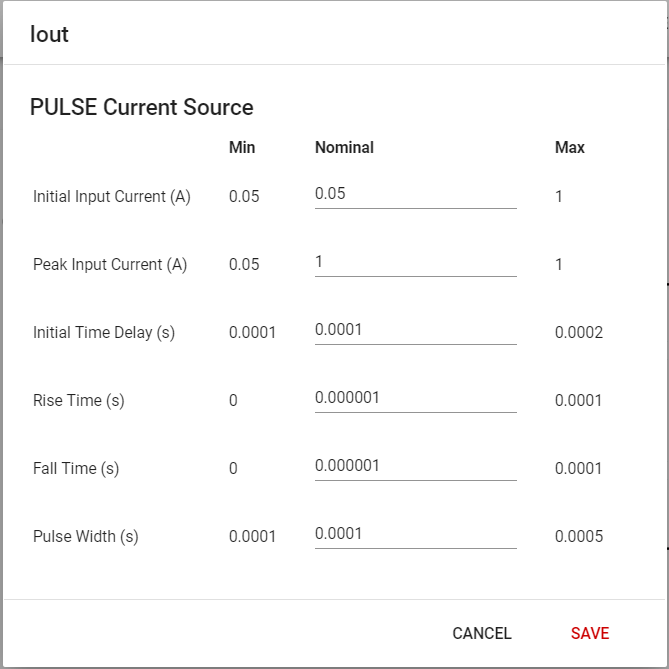Click the Initial Input Current nominal field
The width and height of the screenshot is (669, 669).
click(x=415, y=194)
